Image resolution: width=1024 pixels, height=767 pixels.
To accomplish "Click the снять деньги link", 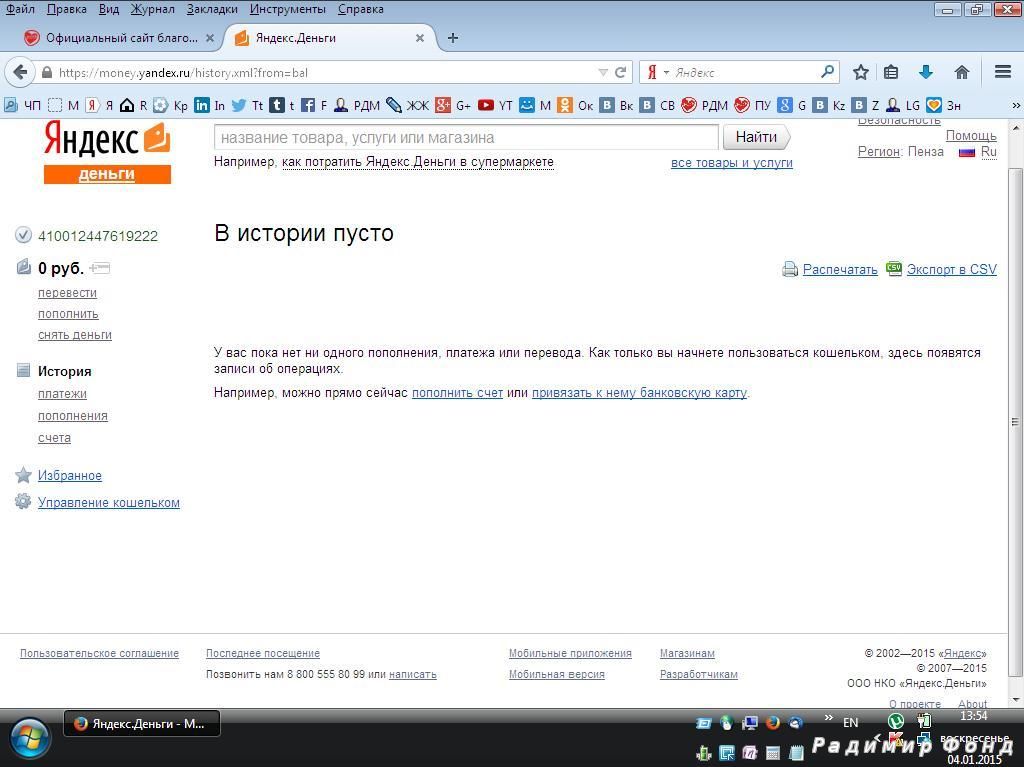I will tap(74, 335).
